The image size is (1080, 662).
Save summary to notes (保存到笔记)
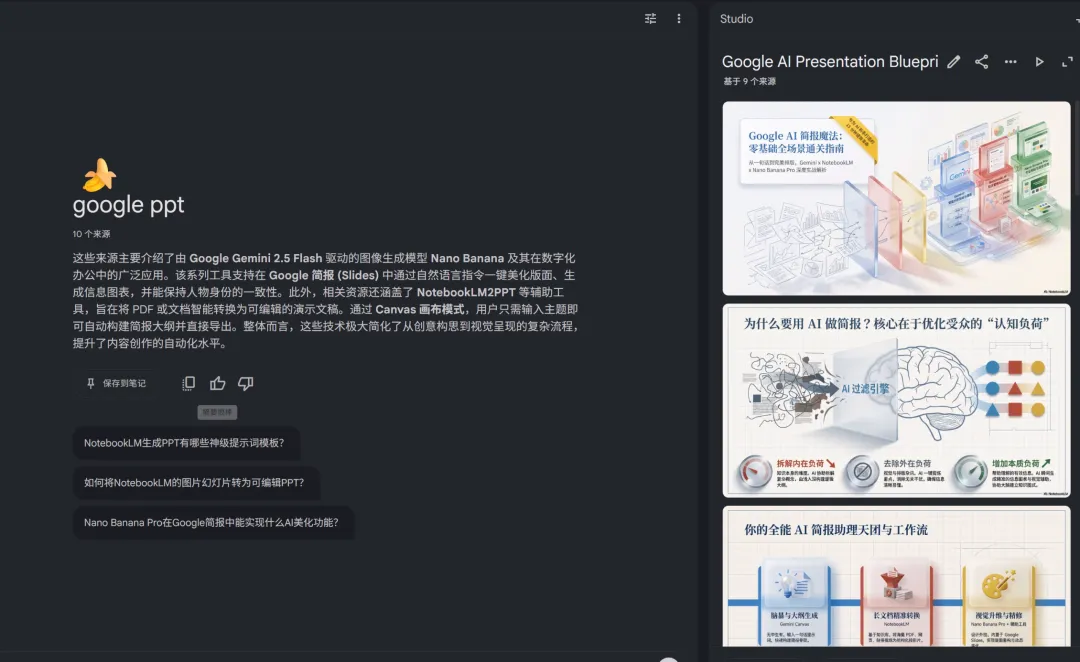[x=116, y=383]
